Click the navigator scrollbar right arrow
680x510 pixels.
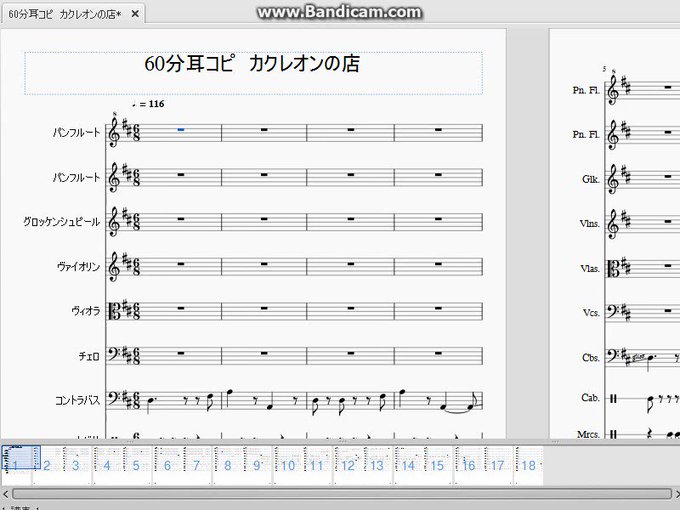pyautogui.click(x=677, y=494)
